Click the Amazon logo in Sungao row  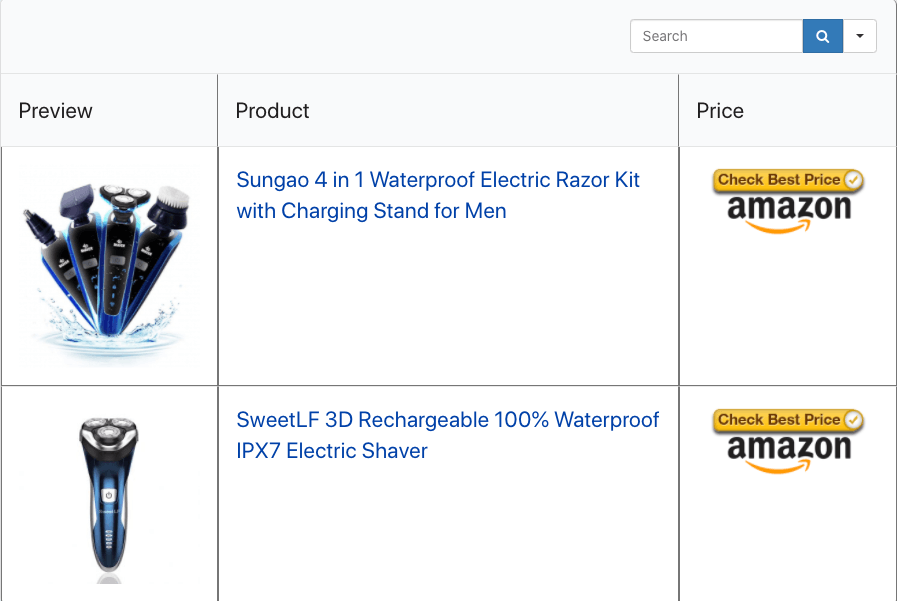click(789, 212)
